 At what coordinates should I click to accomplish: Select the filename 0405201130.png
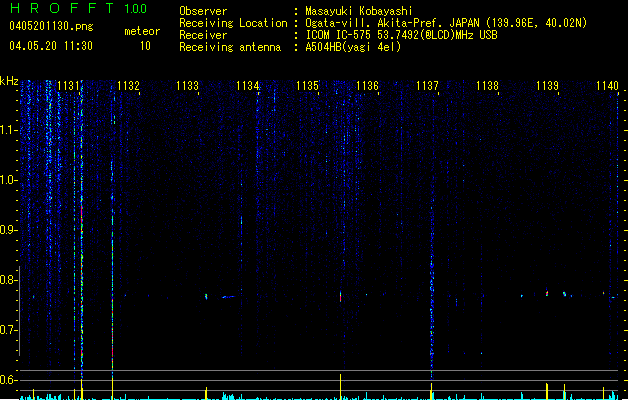[51, 26]
